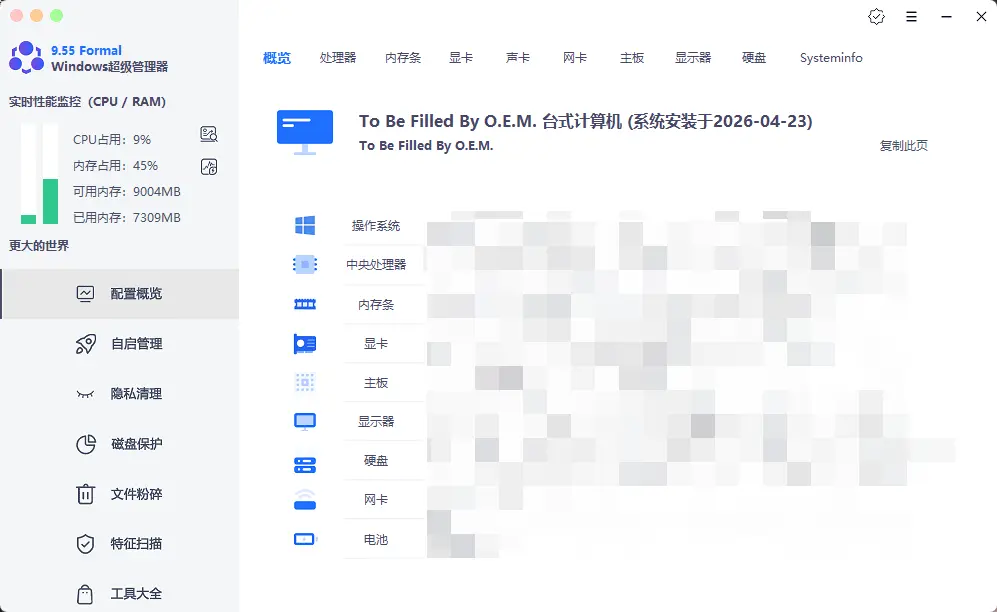Click the monitor icon for 显示器
The height and width of the screenshot is (612, 997).
tap(305, 421)
